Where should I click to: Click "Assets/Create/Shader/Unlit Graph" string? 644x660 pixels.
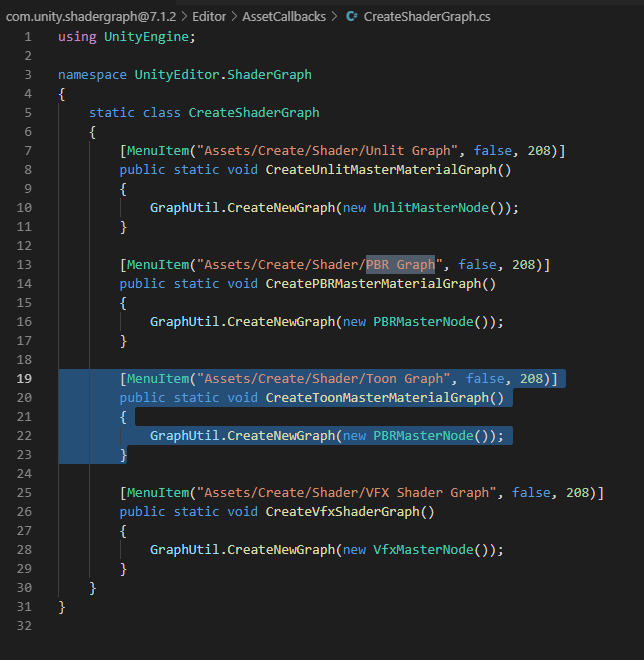(327, 151)
